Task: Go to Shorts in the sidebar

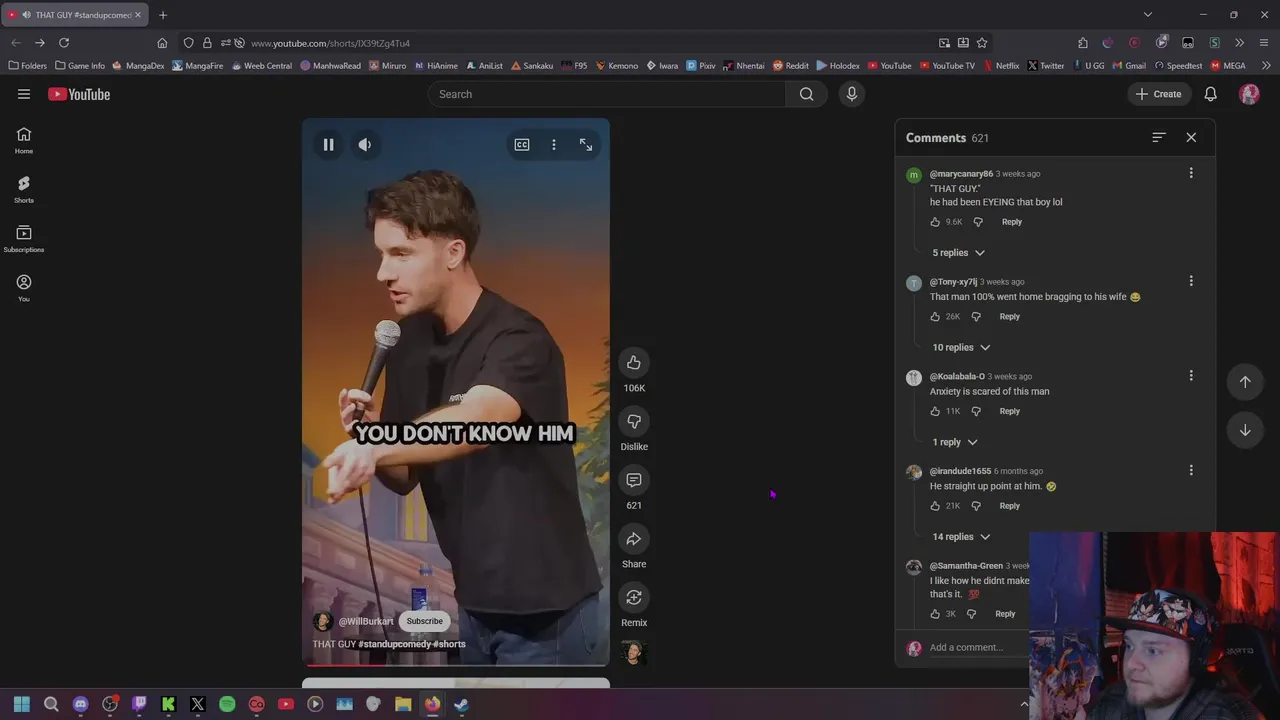Action: coord(24,190)
